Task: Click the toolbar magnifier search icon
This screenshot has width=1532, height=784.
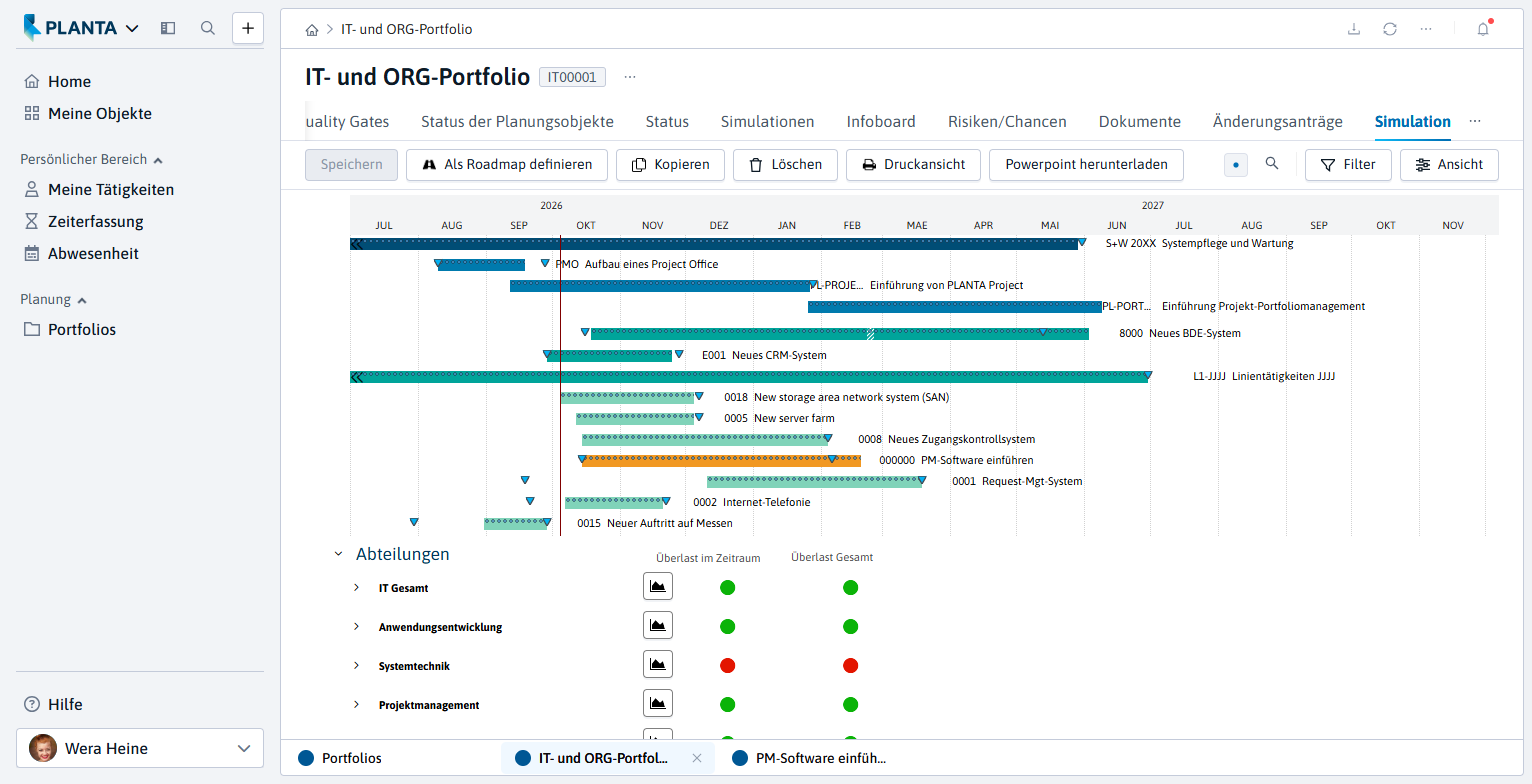Action: pos(1272,164)
